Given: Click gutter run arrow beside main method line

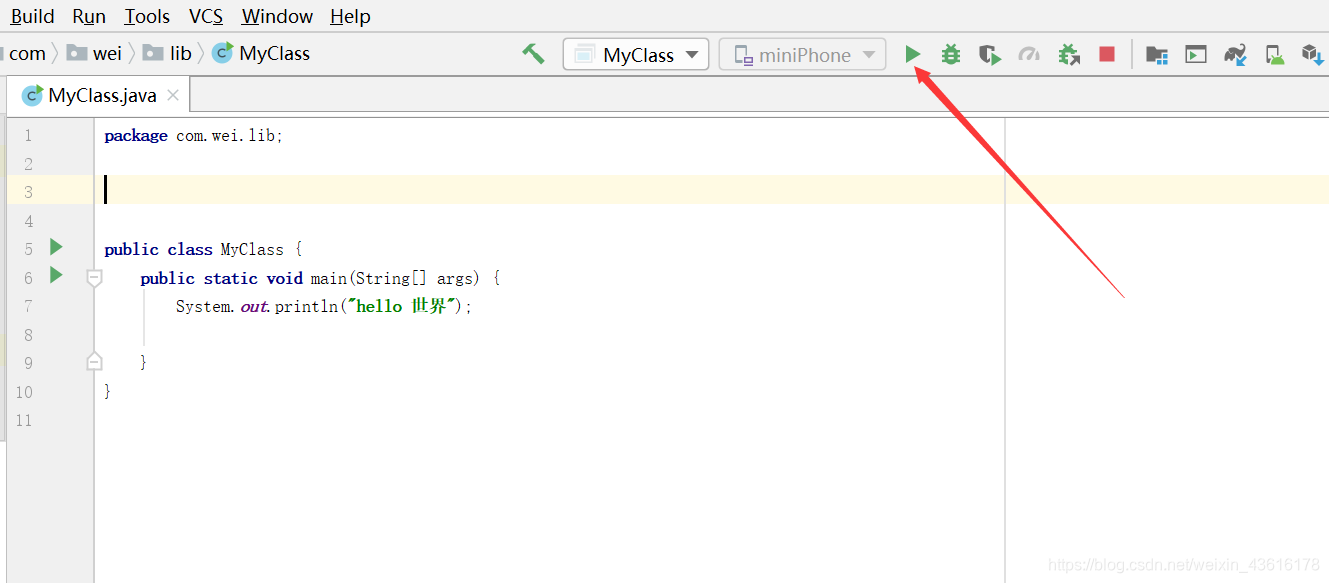Looking at the screenshot, I should (x=56, y=275).
